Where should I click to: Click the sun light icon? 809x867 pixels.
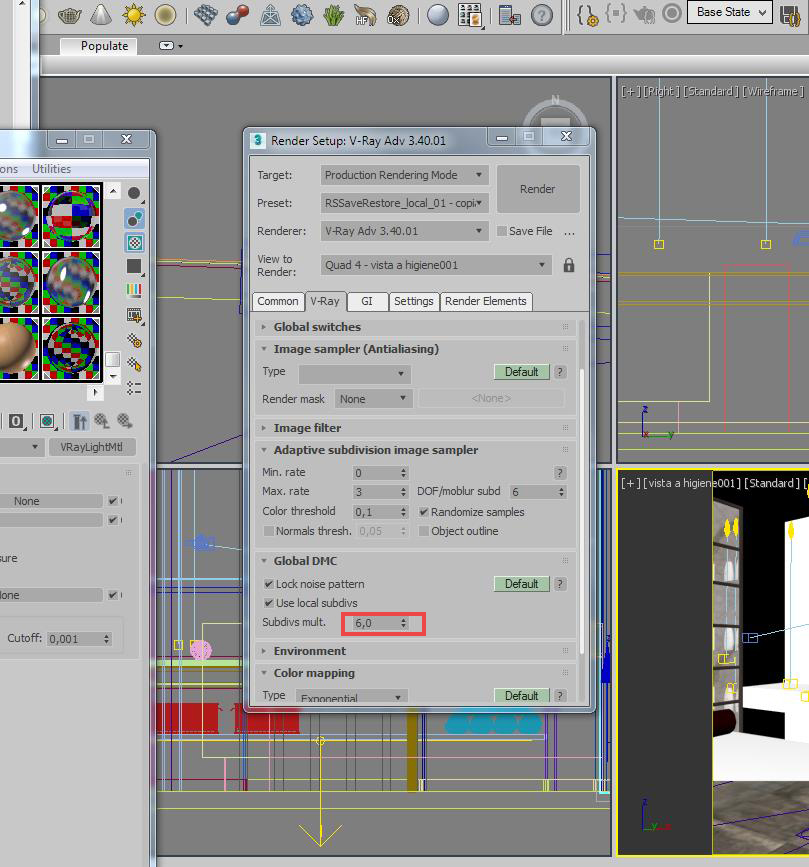coord(134,15)
